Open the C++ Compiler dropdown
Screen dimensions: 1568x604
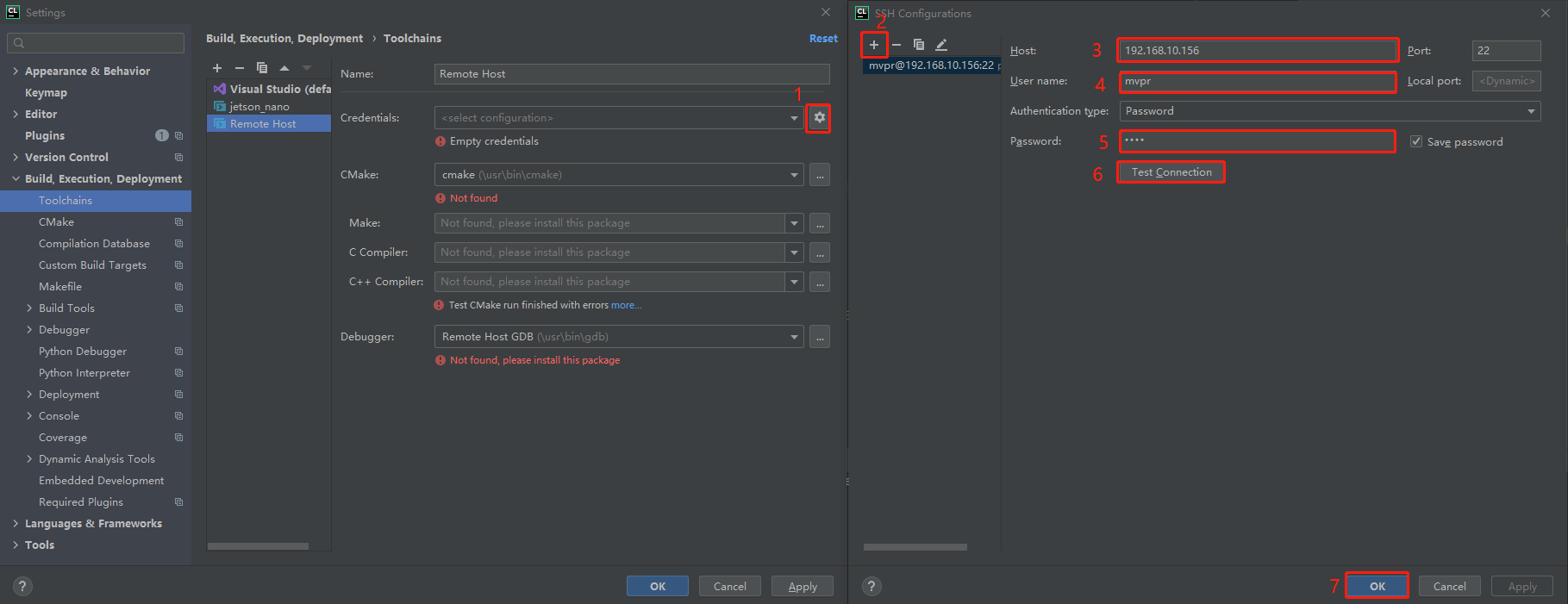pyautogui.click(x=794, y=282)
